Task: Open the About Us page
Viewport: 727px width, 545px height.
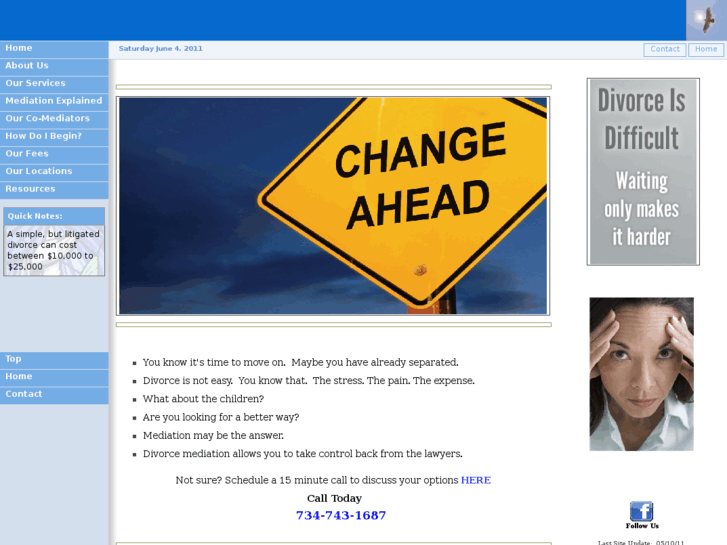Action: tap(54, 66)
